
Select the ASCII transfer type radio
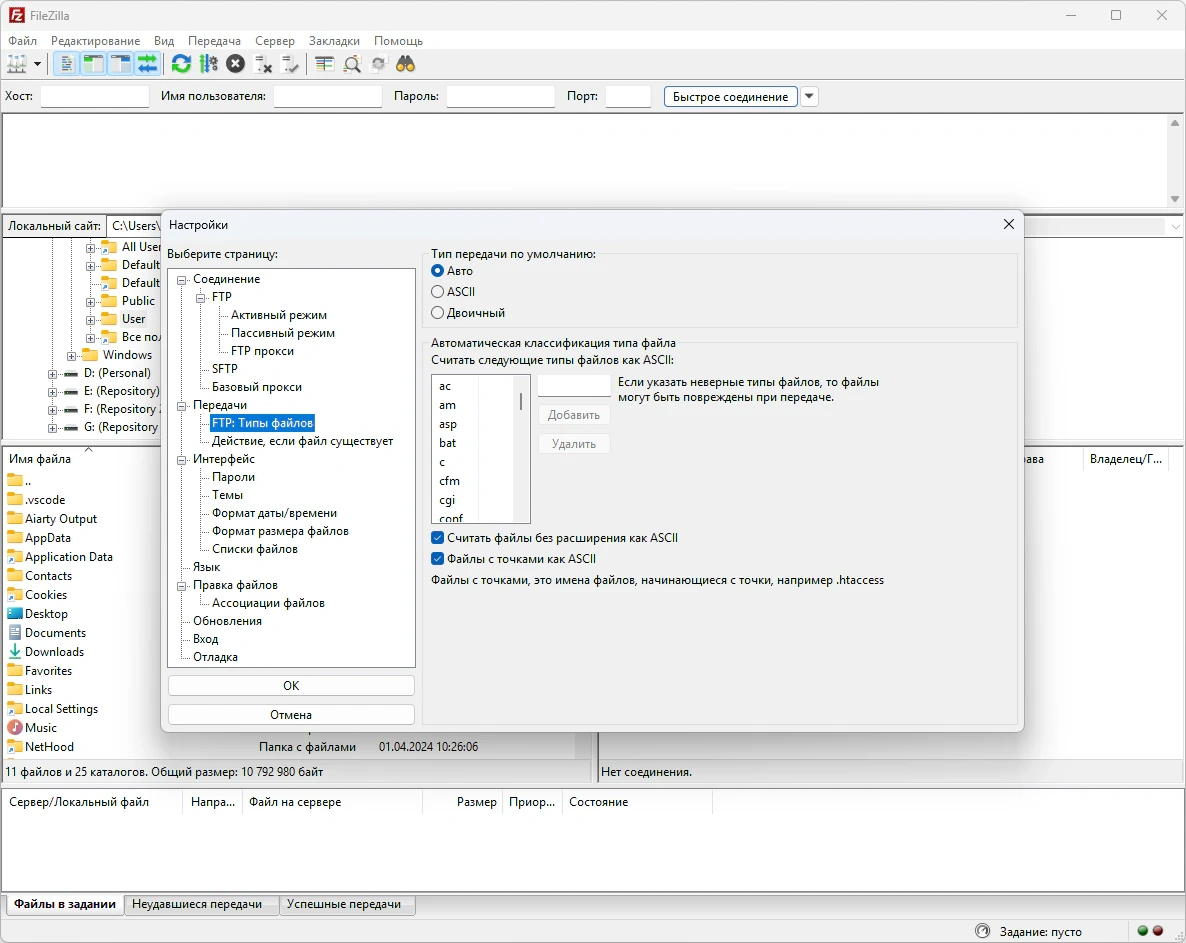(x=438, y=292)
